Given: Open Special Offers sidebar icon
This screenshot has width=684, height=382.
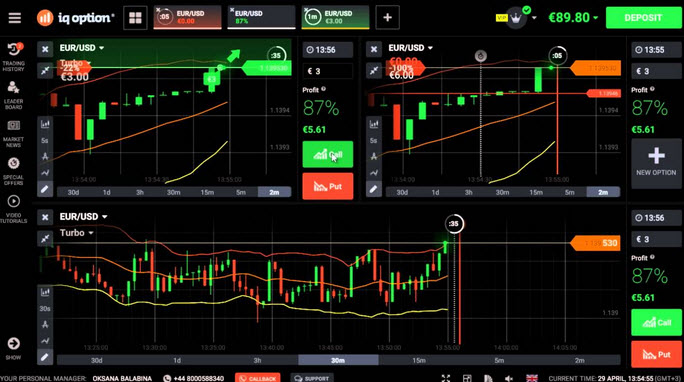Looking at the screenshot, I should click(14, 171).
